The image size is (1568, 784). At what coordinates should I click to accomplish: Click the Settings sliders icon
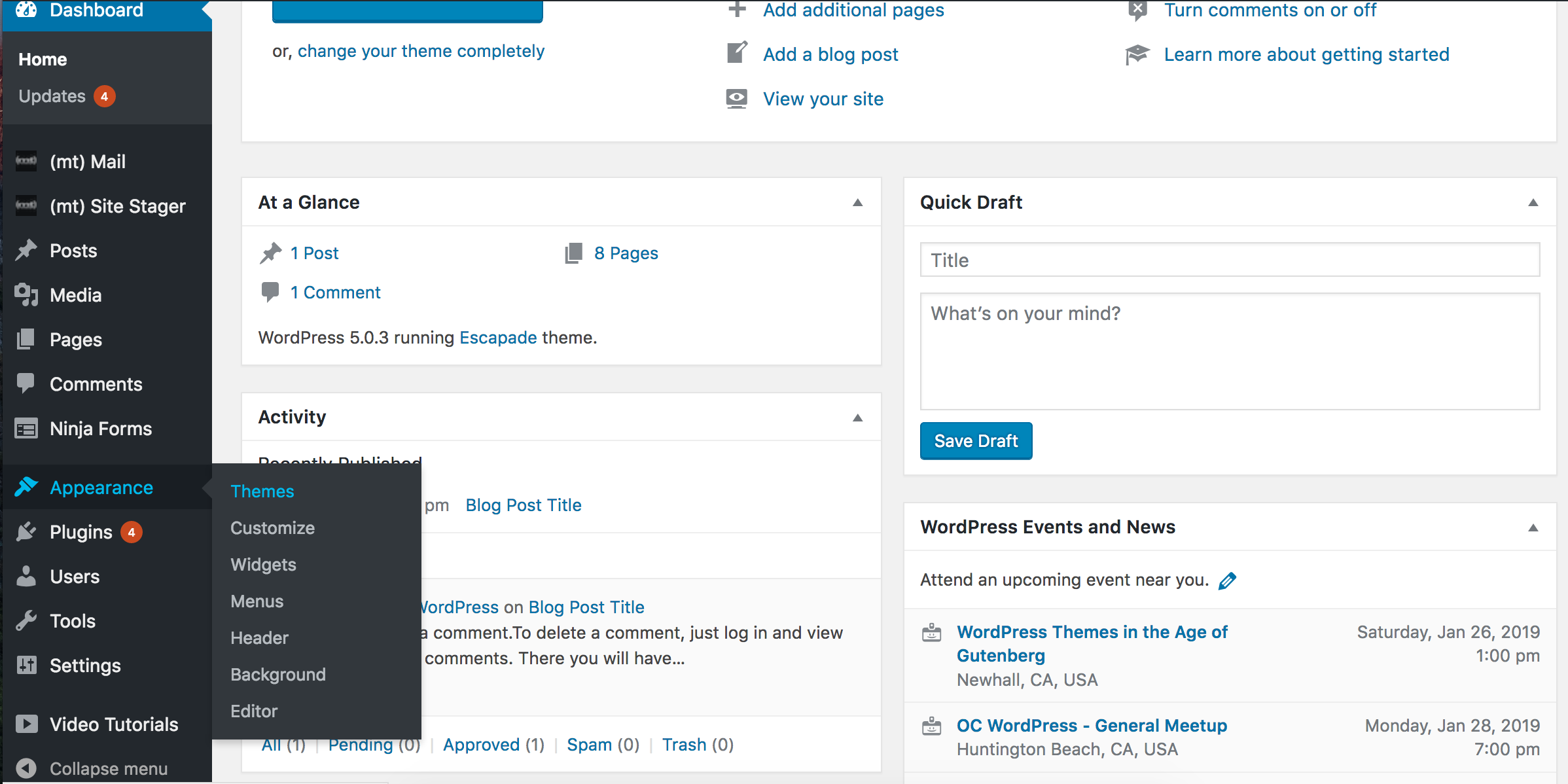click(x=26, y=665)
